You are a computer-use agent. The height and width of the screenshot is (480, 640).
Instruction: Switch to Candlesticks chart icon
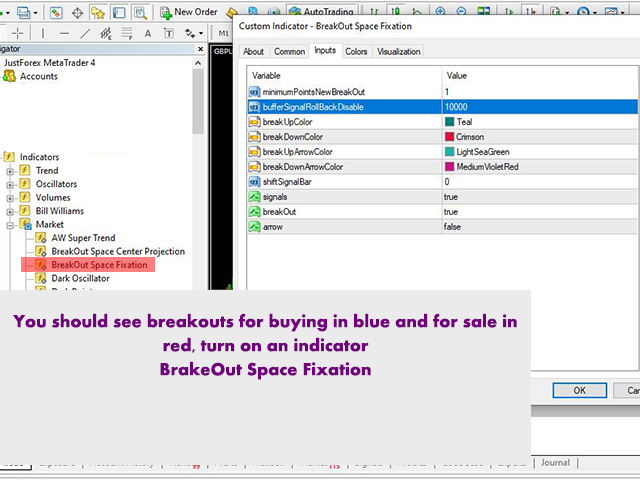[396, 11]
